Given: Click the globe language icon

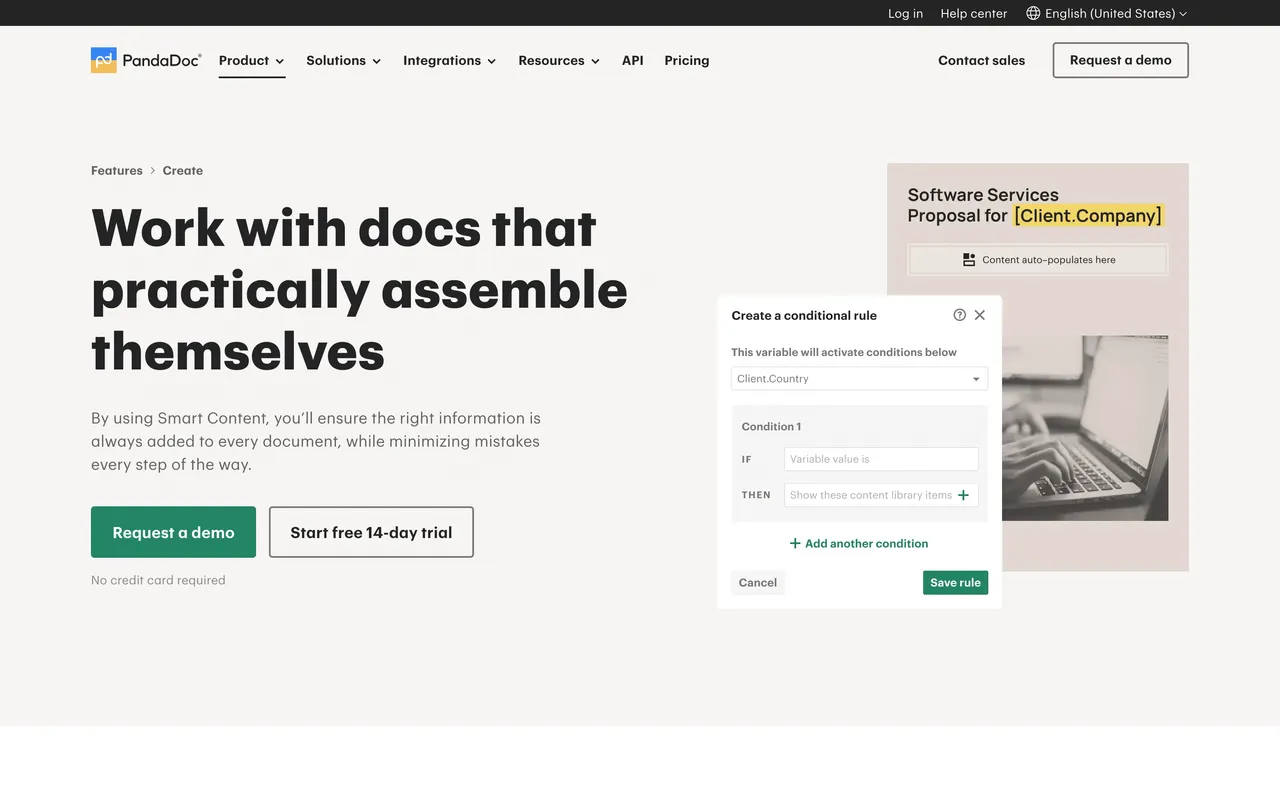Looking at the screenshot, I should click(1033, 13).
